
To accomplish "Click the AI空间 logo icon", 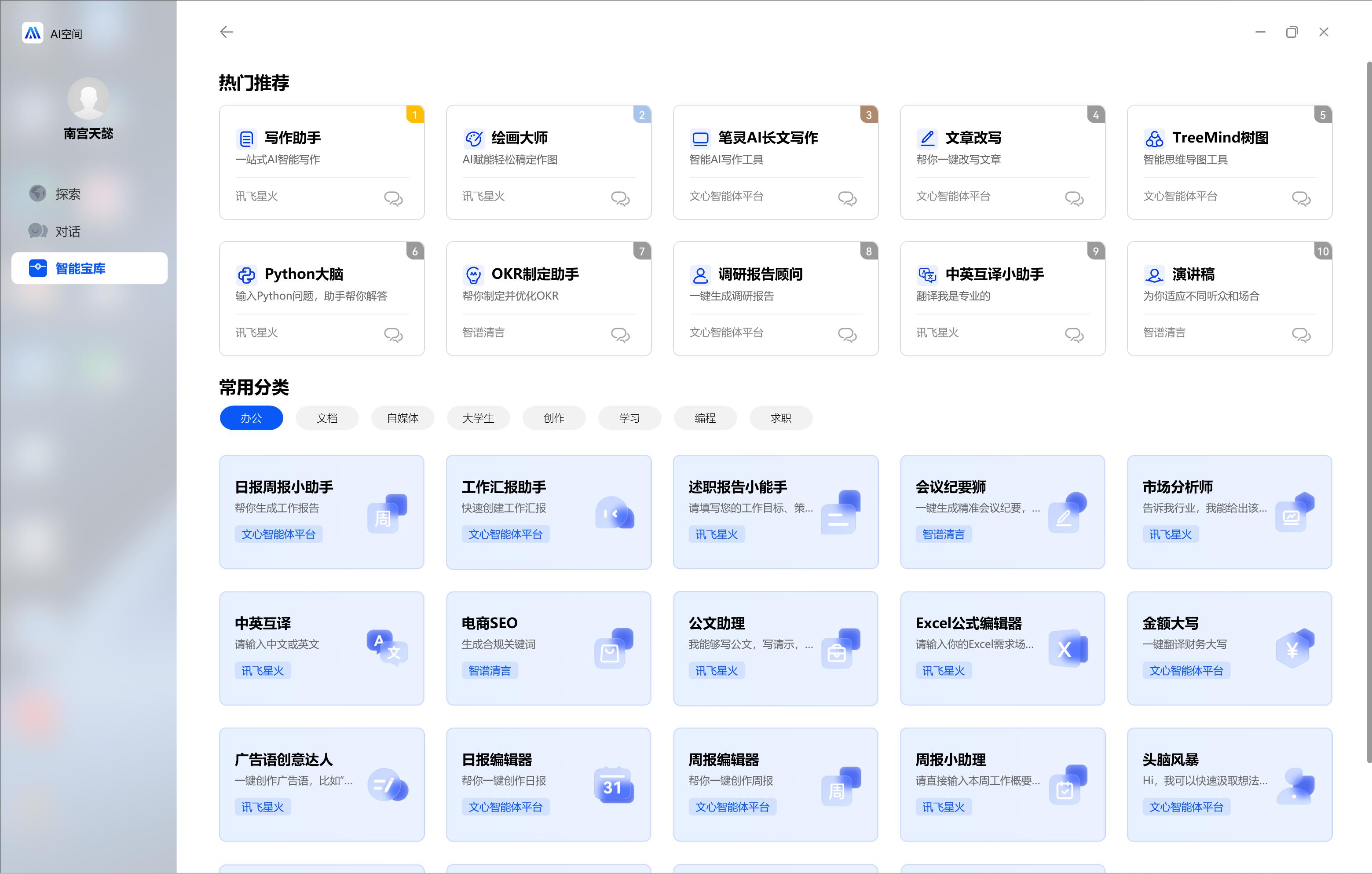I will tap(33, 33).
